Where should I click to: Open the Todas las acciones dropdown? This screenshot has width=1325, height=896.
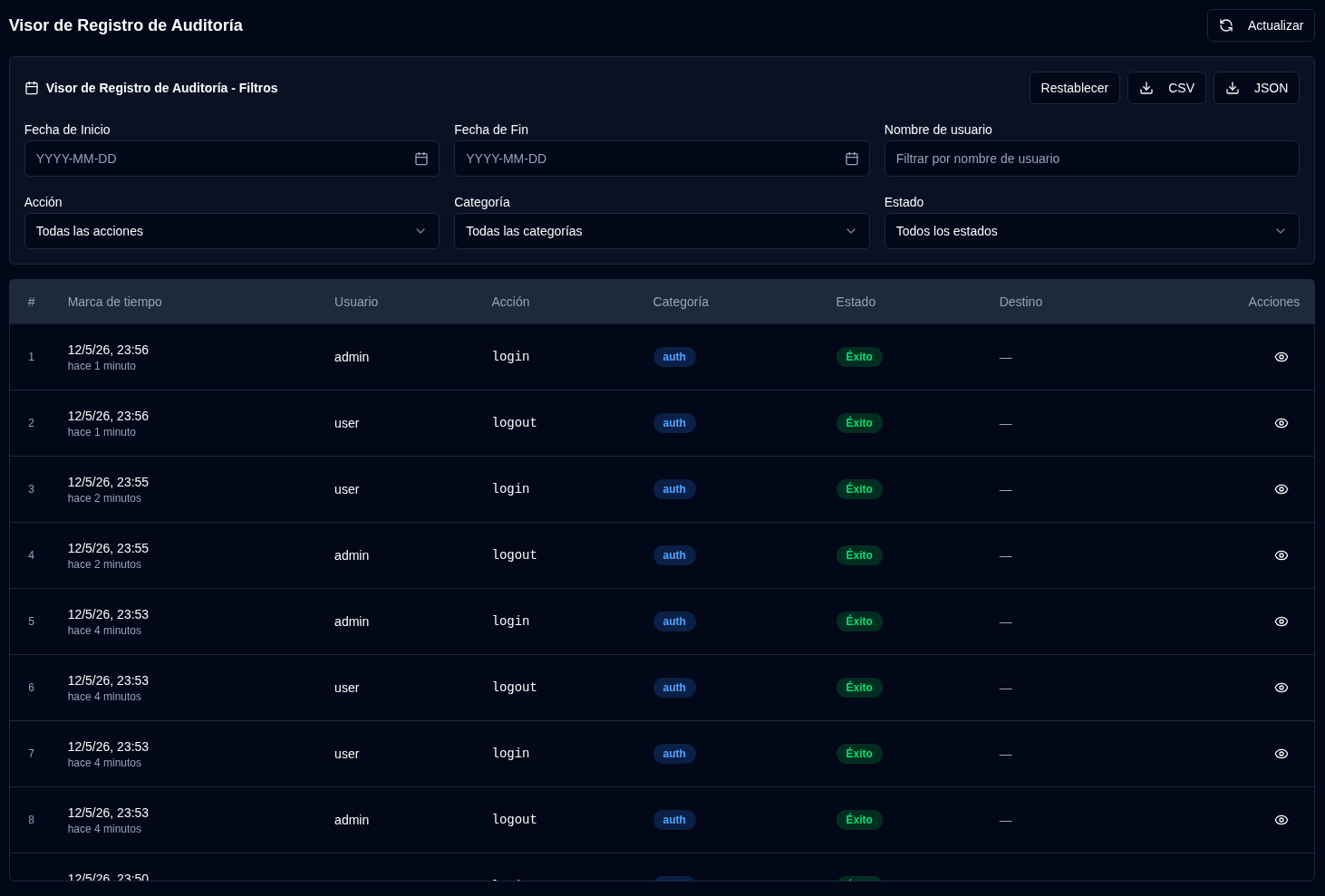231,231
